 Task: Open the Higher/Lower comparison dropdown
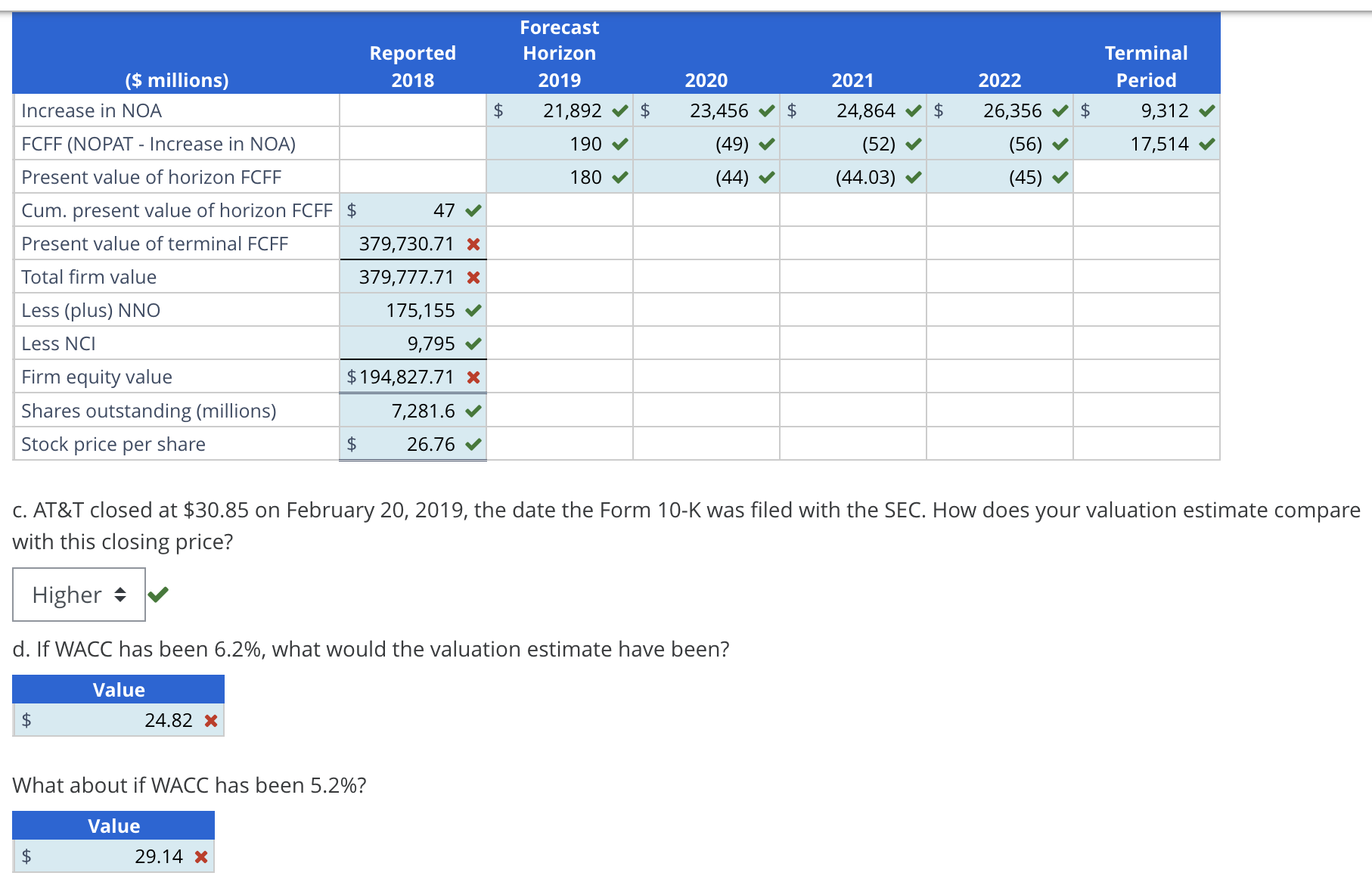point(79,595)
